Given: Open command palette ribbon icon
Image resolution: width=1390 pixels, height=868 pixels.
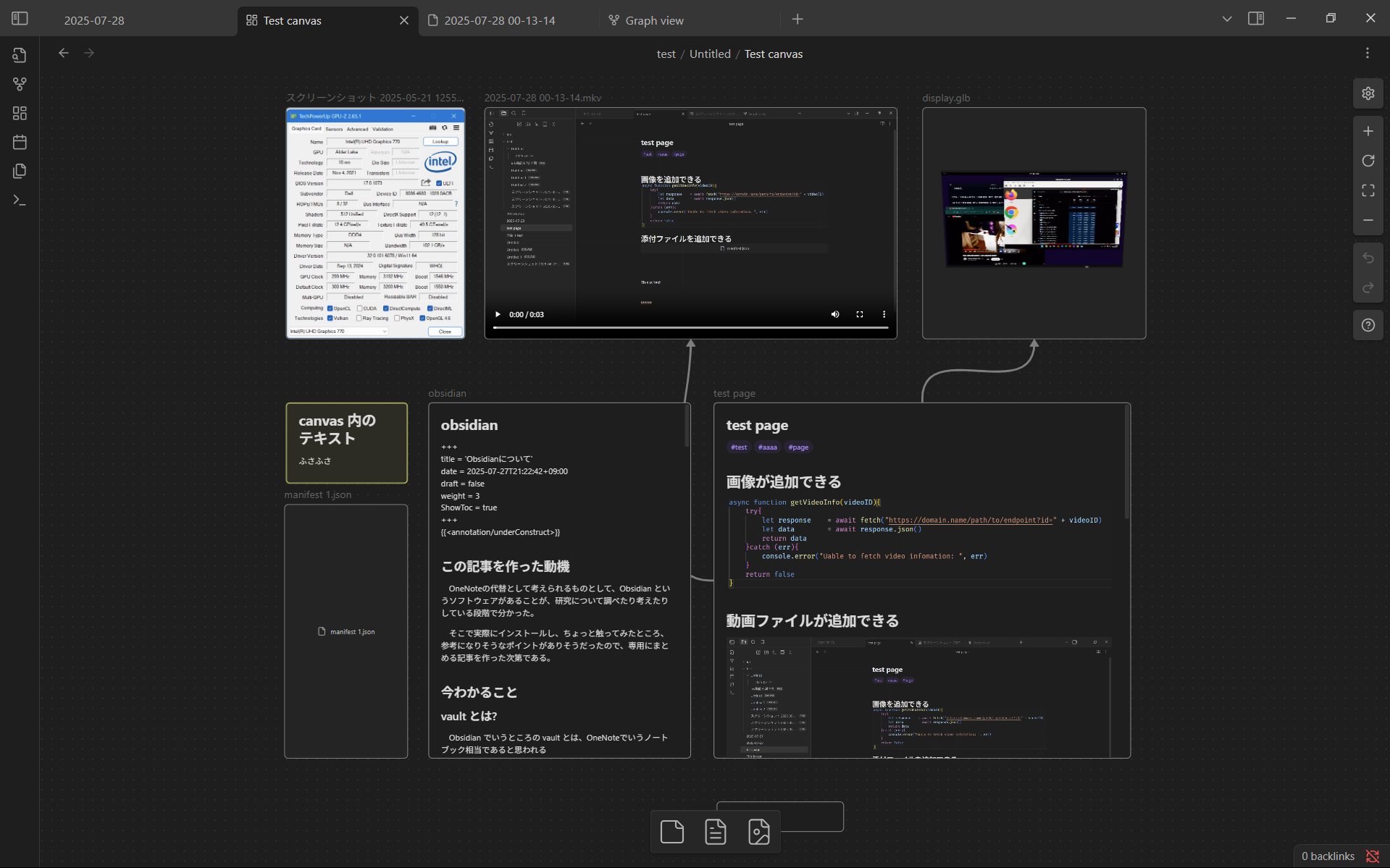Looking at the screenshot, I should 20,201.
